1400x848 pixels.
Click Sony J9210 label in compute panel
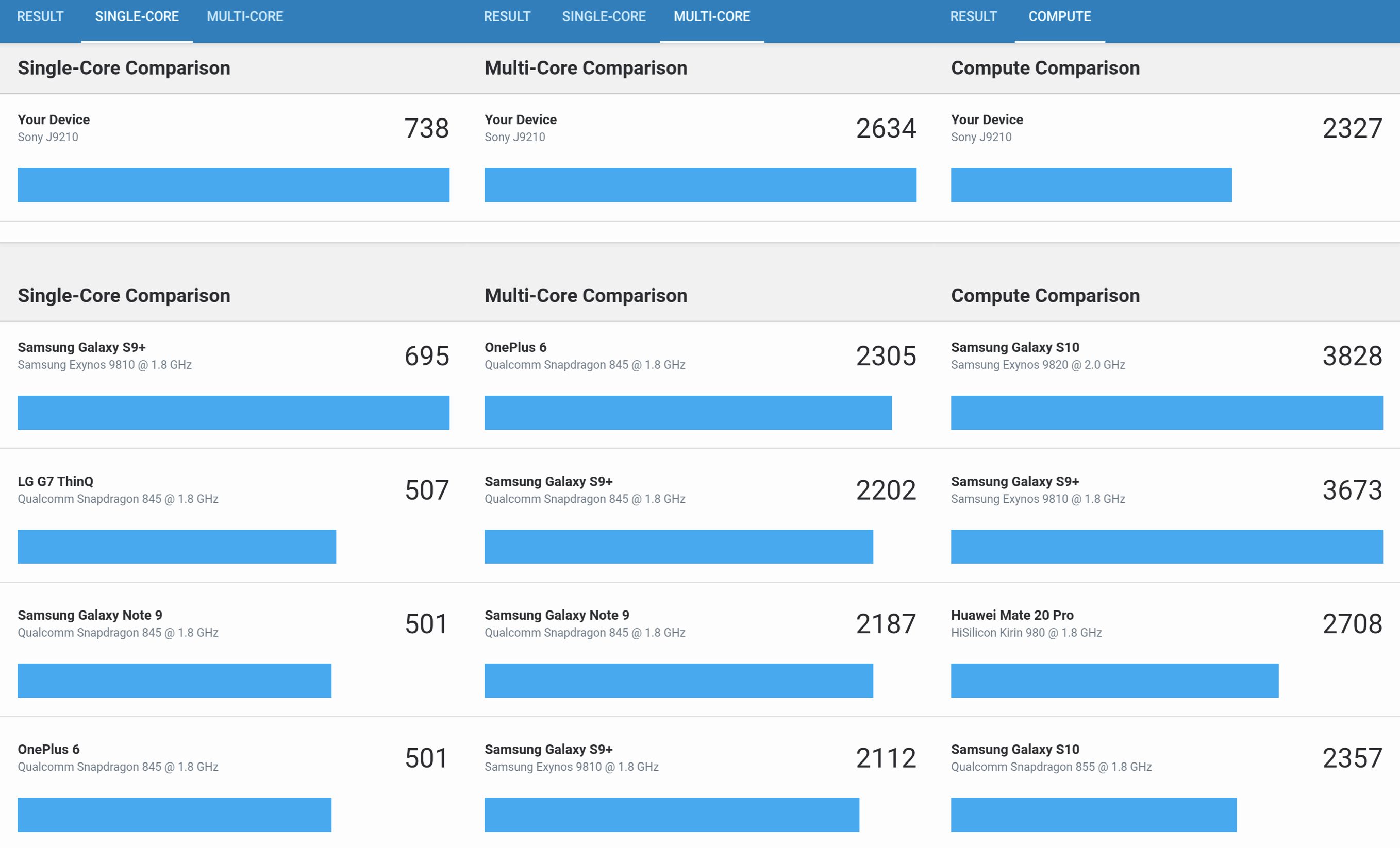click(x=981, y=138)
